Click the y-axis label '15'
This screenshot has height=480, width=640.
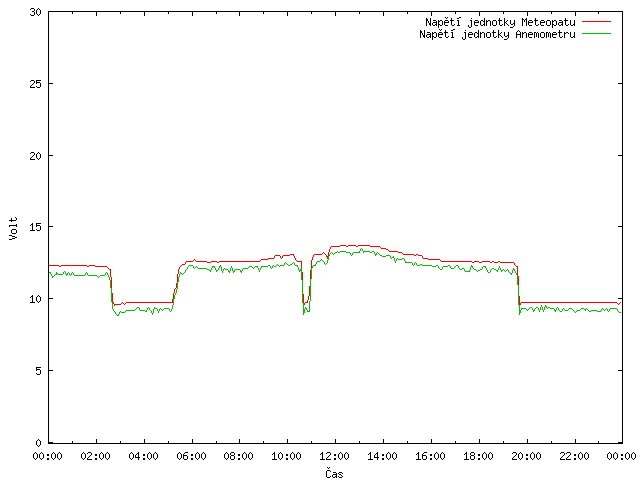coord(36,227)
